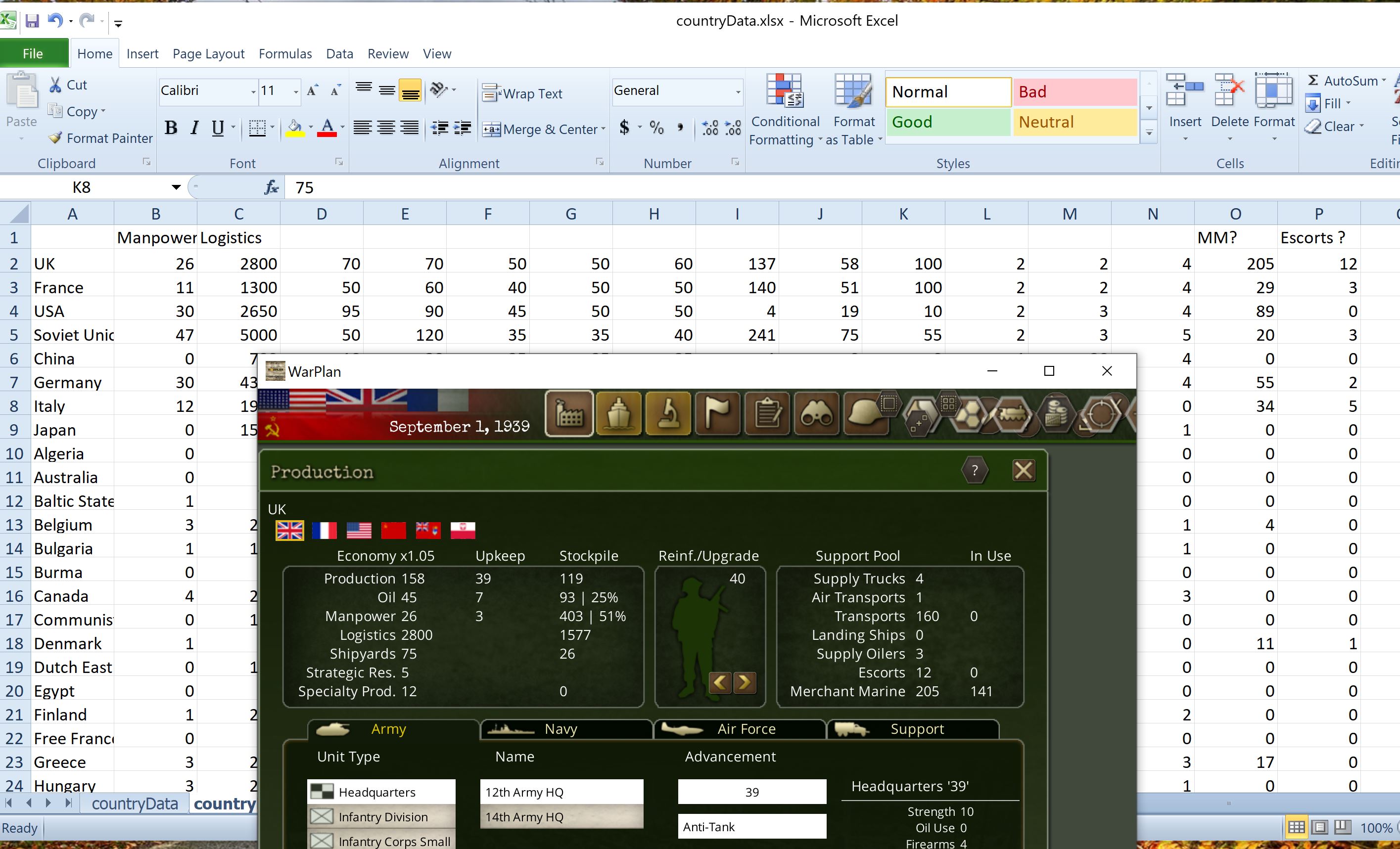Apply the Good cell style swatch
This screenshot has width=1400, height=849.
947,122
